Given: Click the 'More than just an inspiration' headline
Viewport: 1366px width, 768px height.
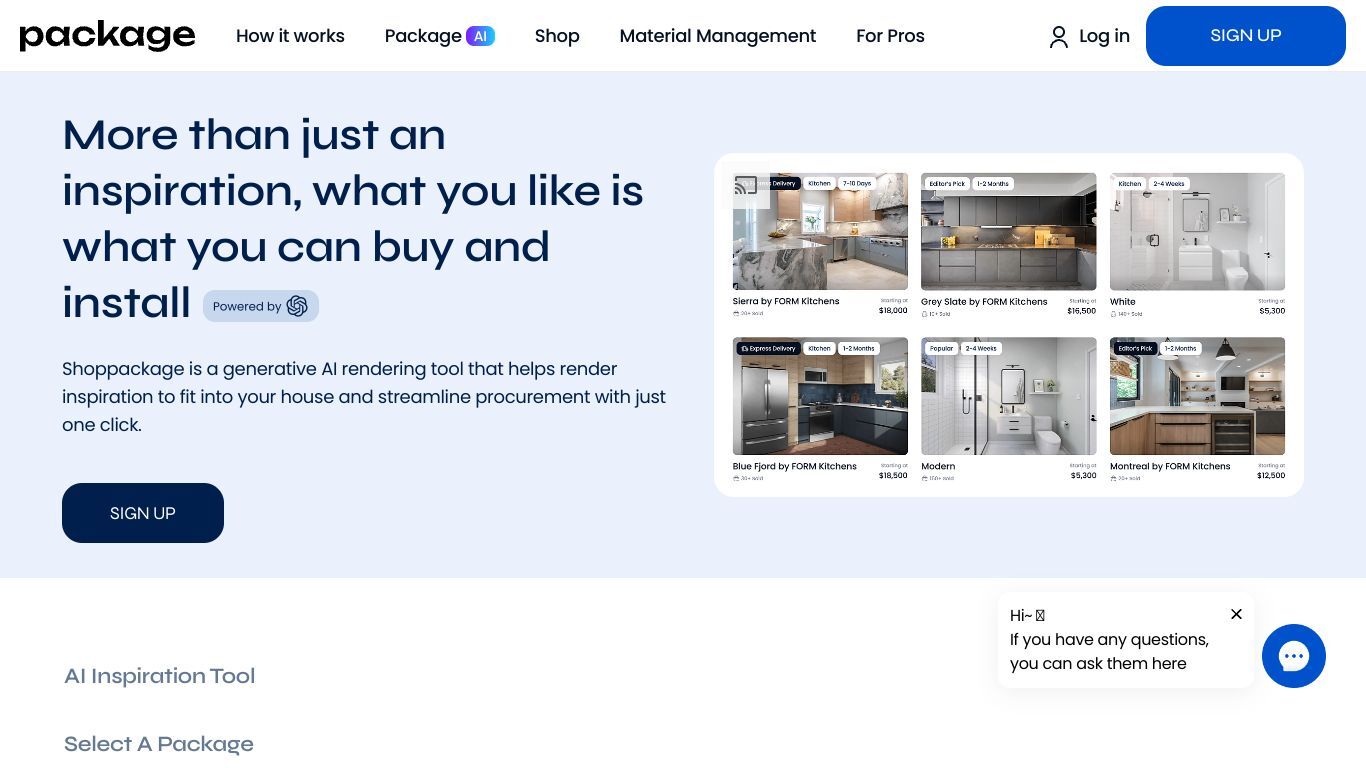Looking at the screenshot, I should (353, 219).
